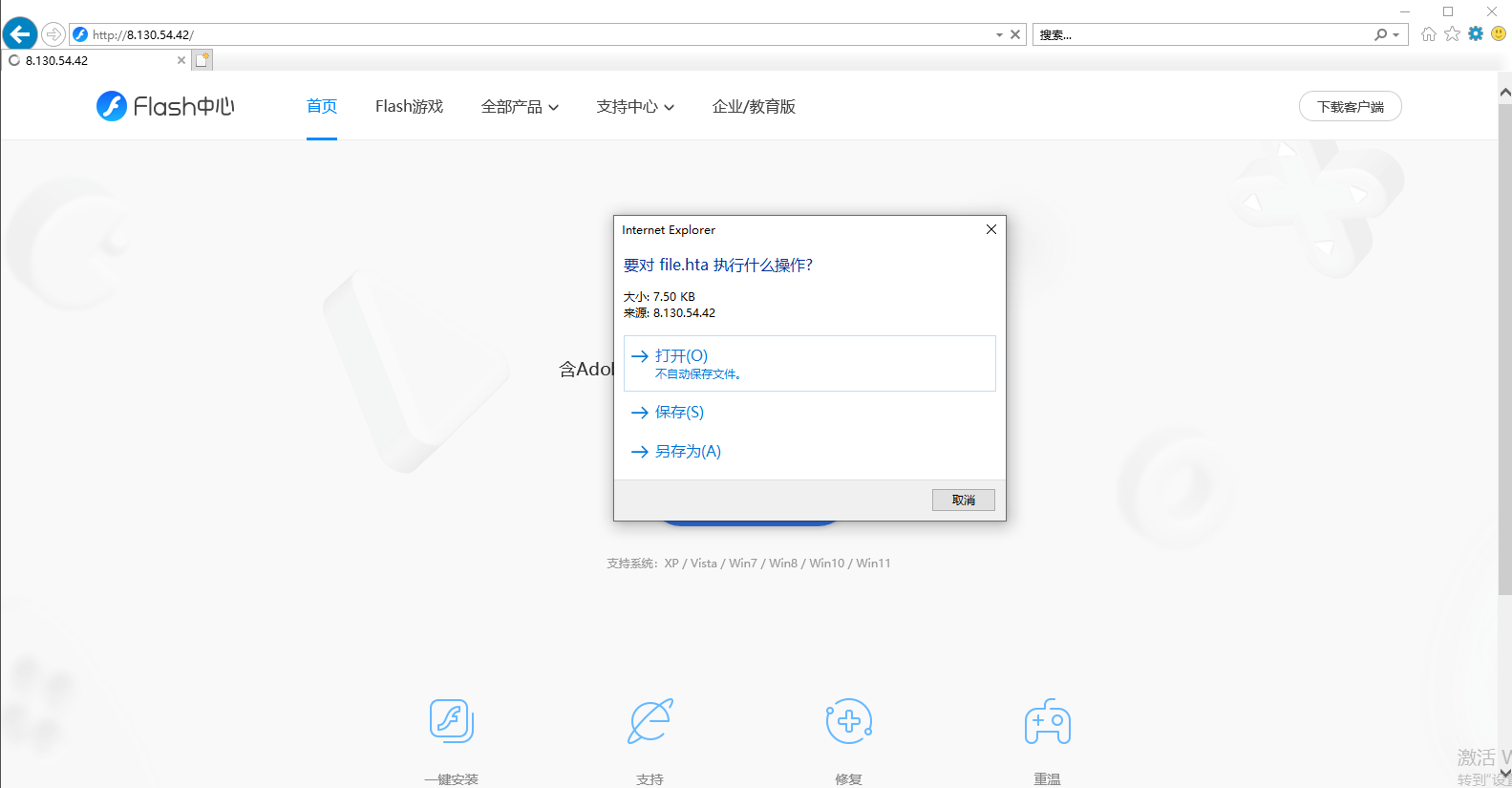Click the Flash favicon in address bar

click(80, 34)
